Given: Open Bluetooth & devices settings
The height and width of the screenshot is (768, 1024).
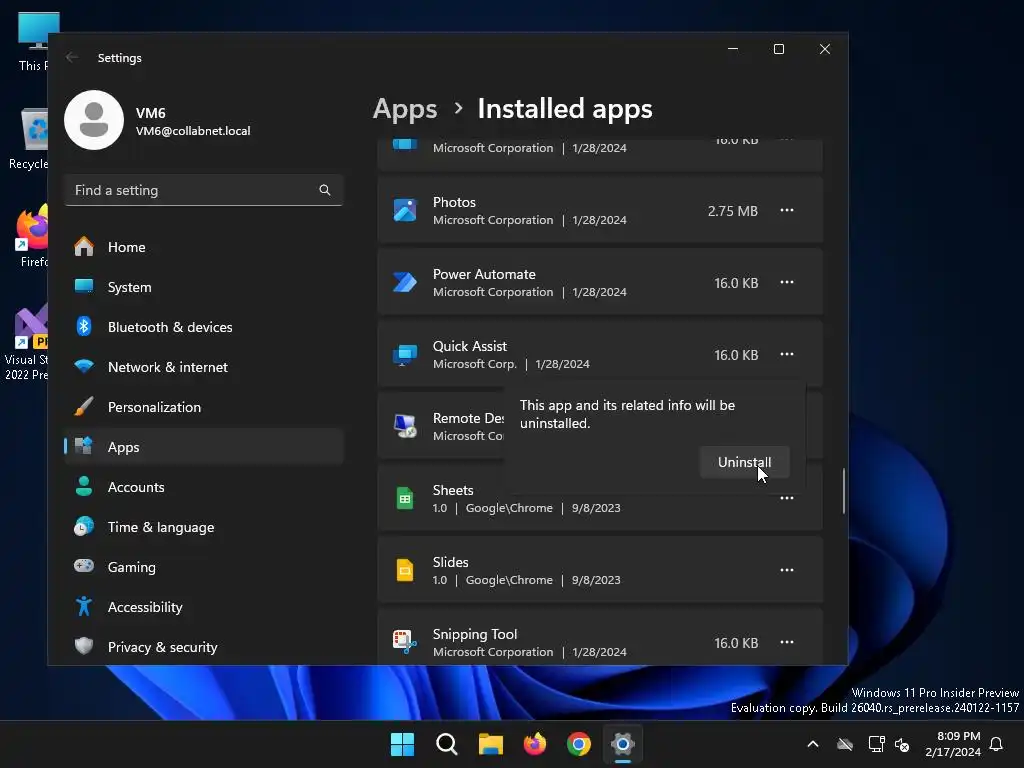Looking at the screenshot, I should (204, 327).
